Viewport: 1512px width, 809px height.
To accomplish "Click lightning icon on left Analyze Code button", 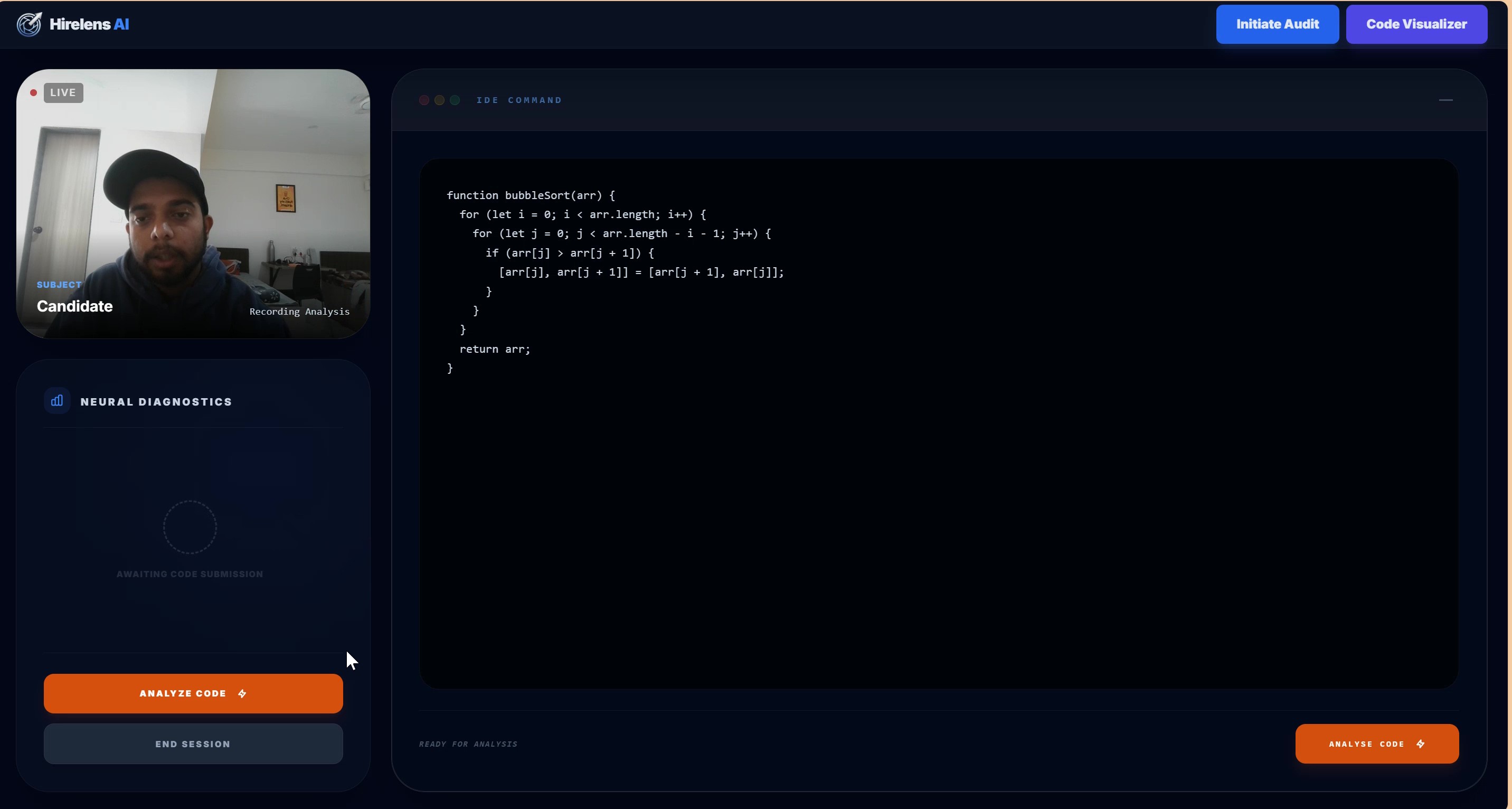I will tap(242, 694).
